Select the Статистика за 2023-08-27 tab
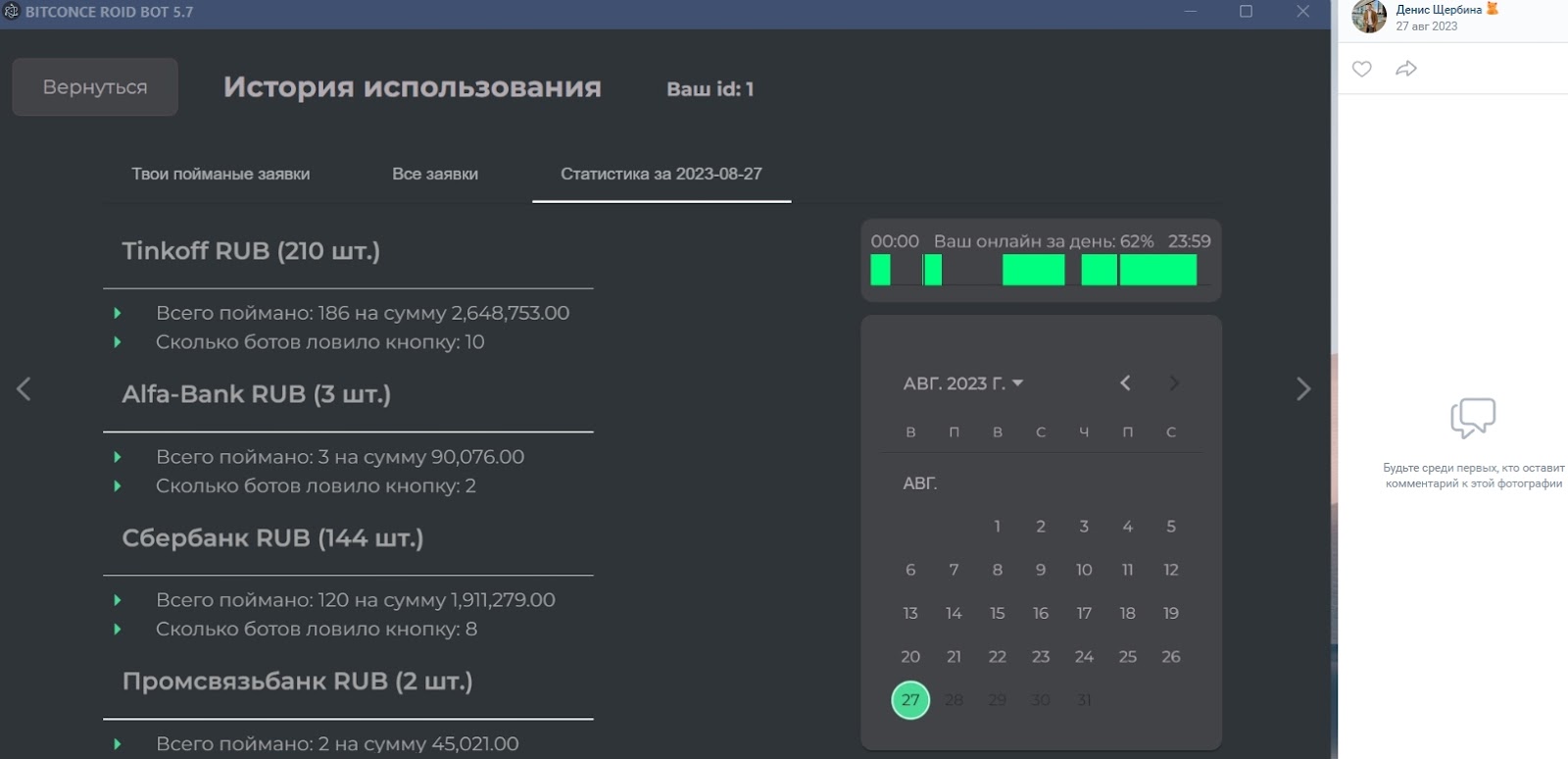 click(x=661, y=174)
